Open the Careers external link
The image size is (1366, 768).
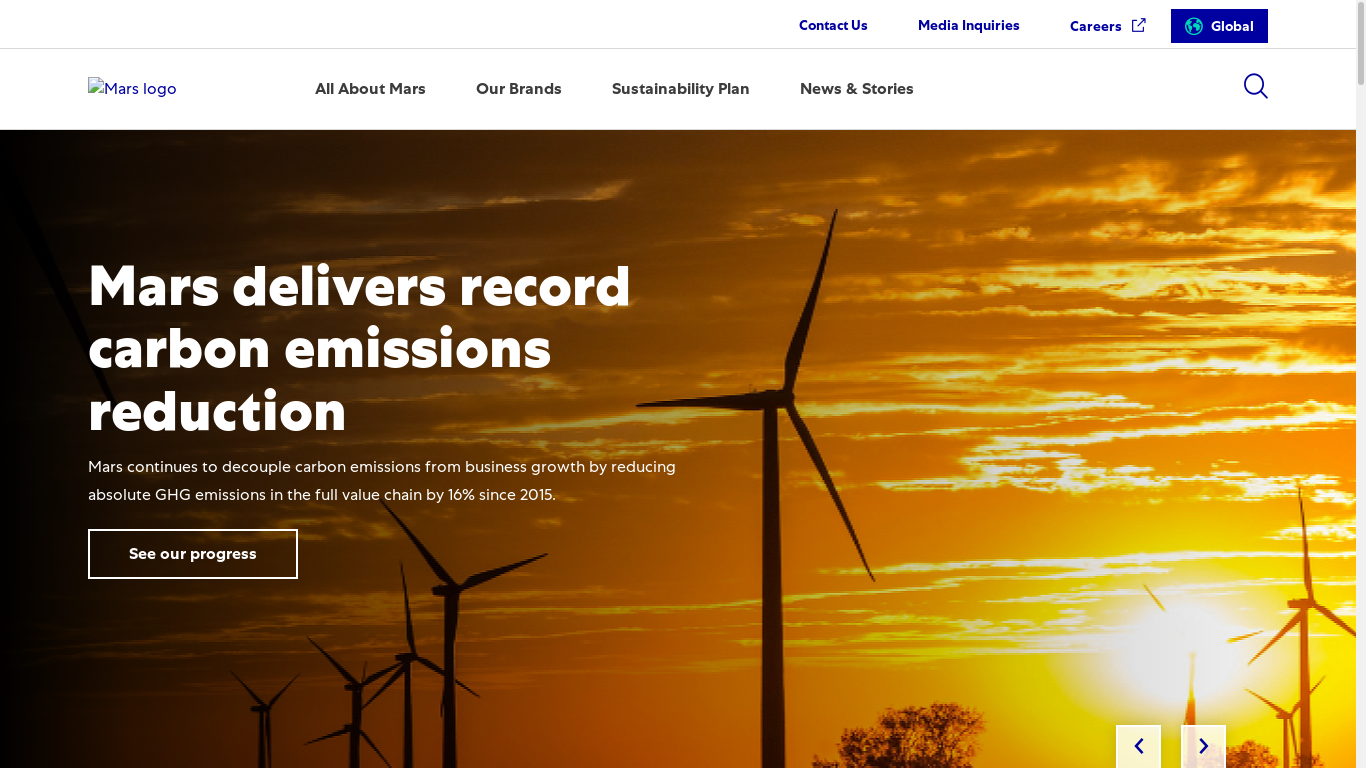pyautogui.click(x=1107, y=26)
